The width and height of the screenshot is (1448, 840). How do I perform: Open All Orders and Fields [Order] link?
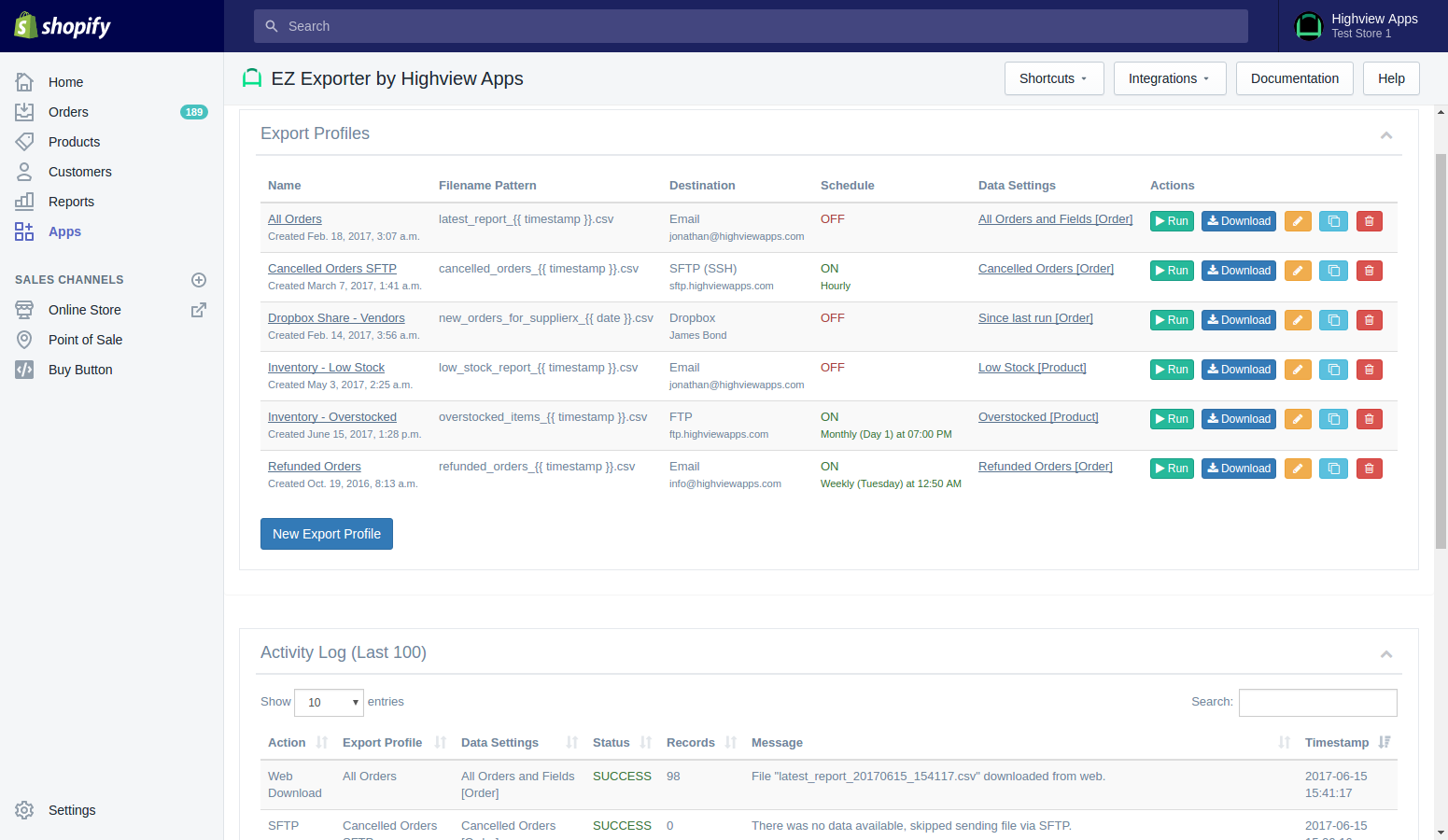[1055, 219]
